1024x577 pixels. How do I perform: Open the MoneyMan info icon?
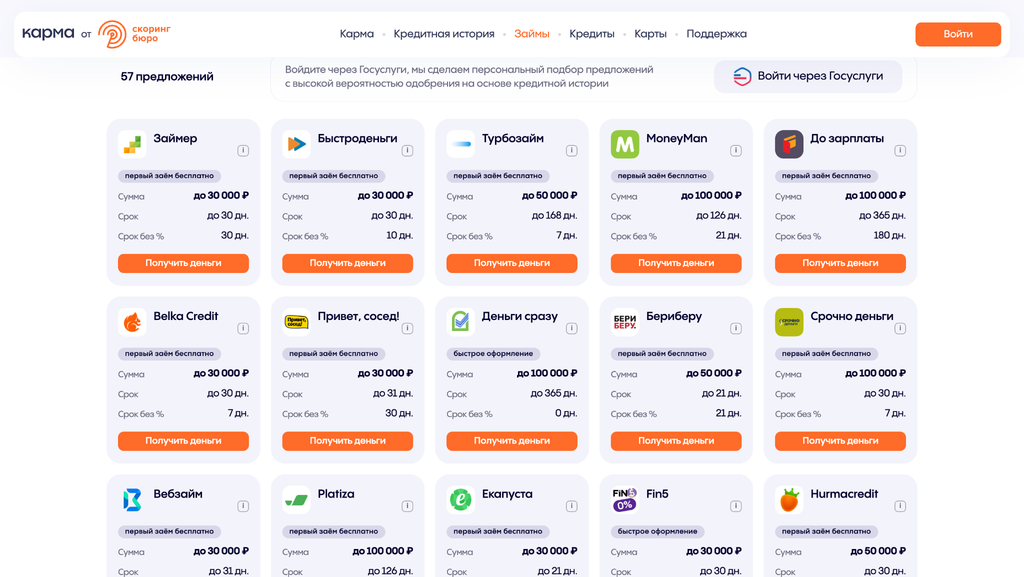736,151
